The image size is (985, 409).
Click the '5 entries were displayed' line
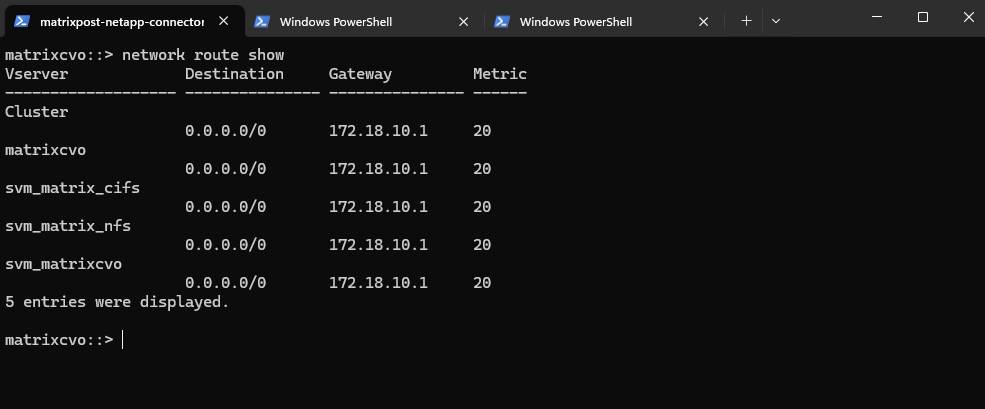[117, 302]
